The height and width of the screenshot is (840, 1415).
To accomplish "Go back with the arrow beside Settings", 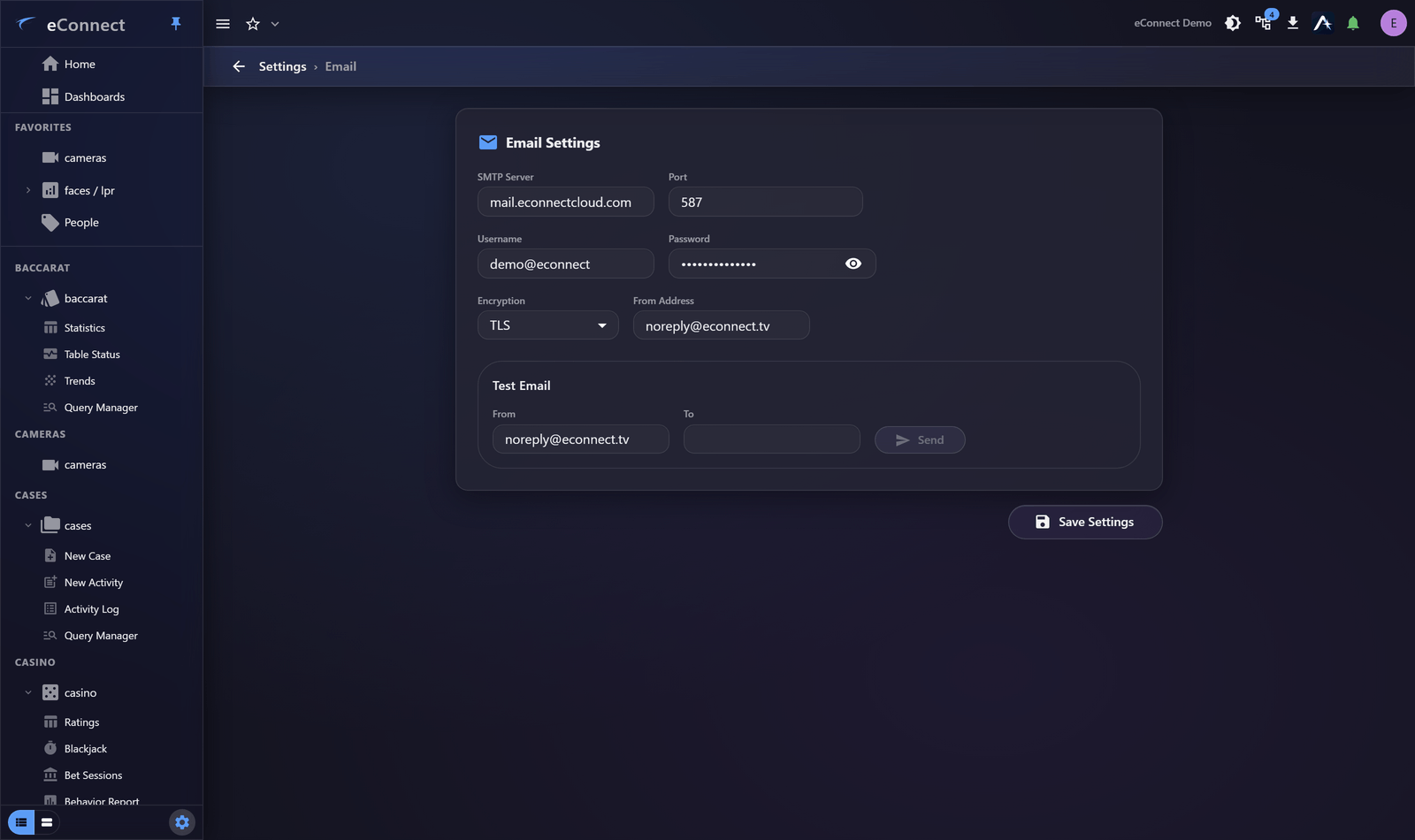I will click(239, 66).
